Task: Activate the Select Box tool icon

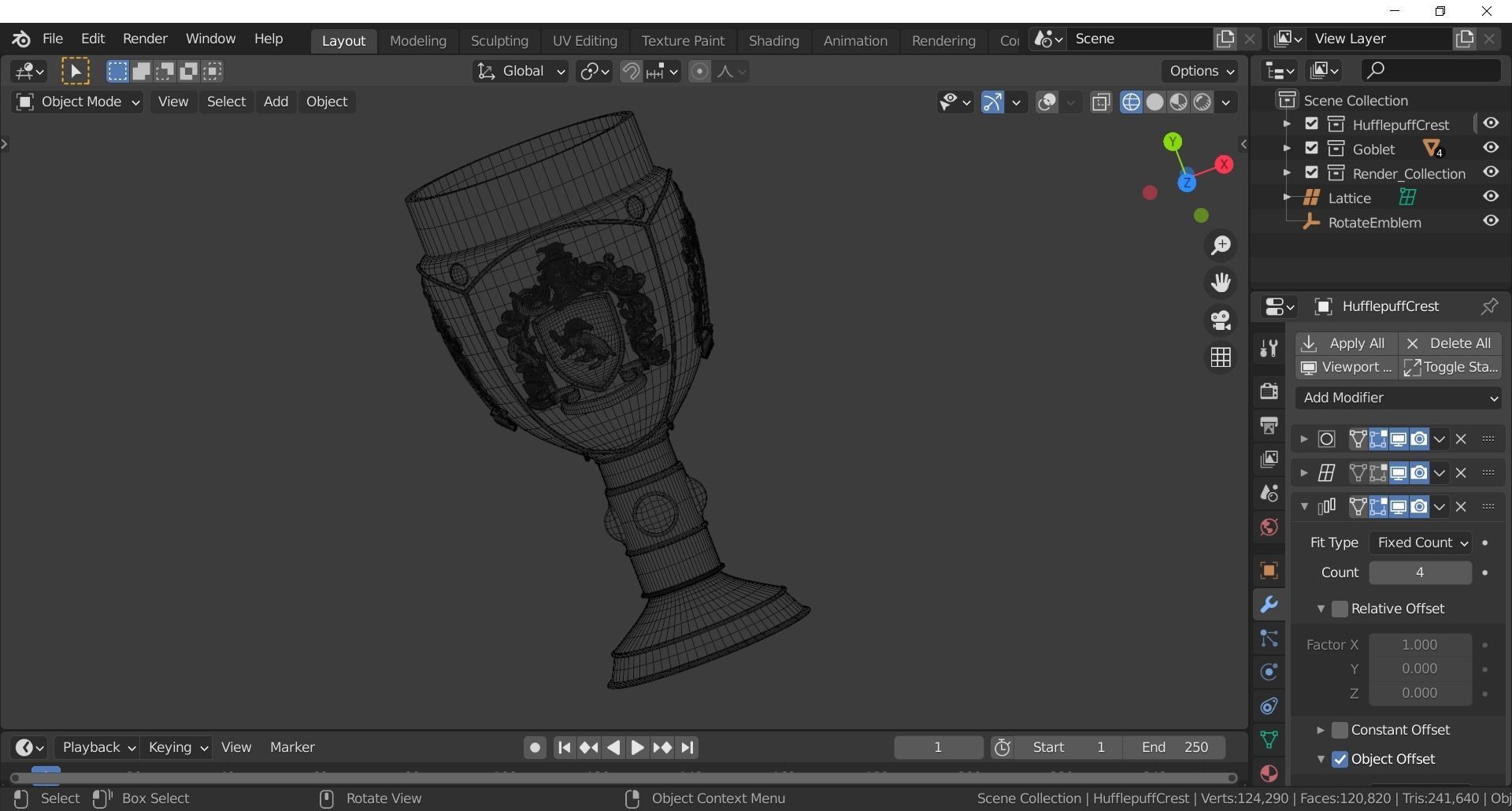Action: pyautogui.click(x=75, y=72)
